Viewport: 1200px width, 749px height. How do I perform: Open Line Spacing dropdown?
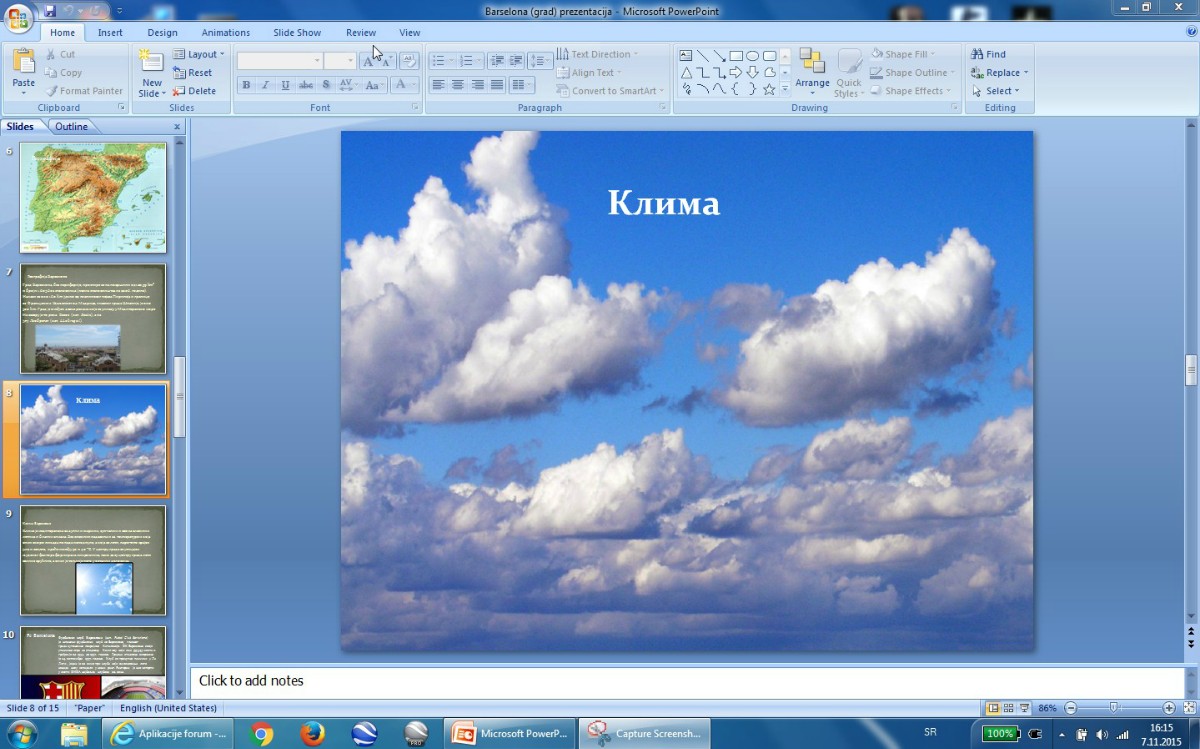pos(540,61)
